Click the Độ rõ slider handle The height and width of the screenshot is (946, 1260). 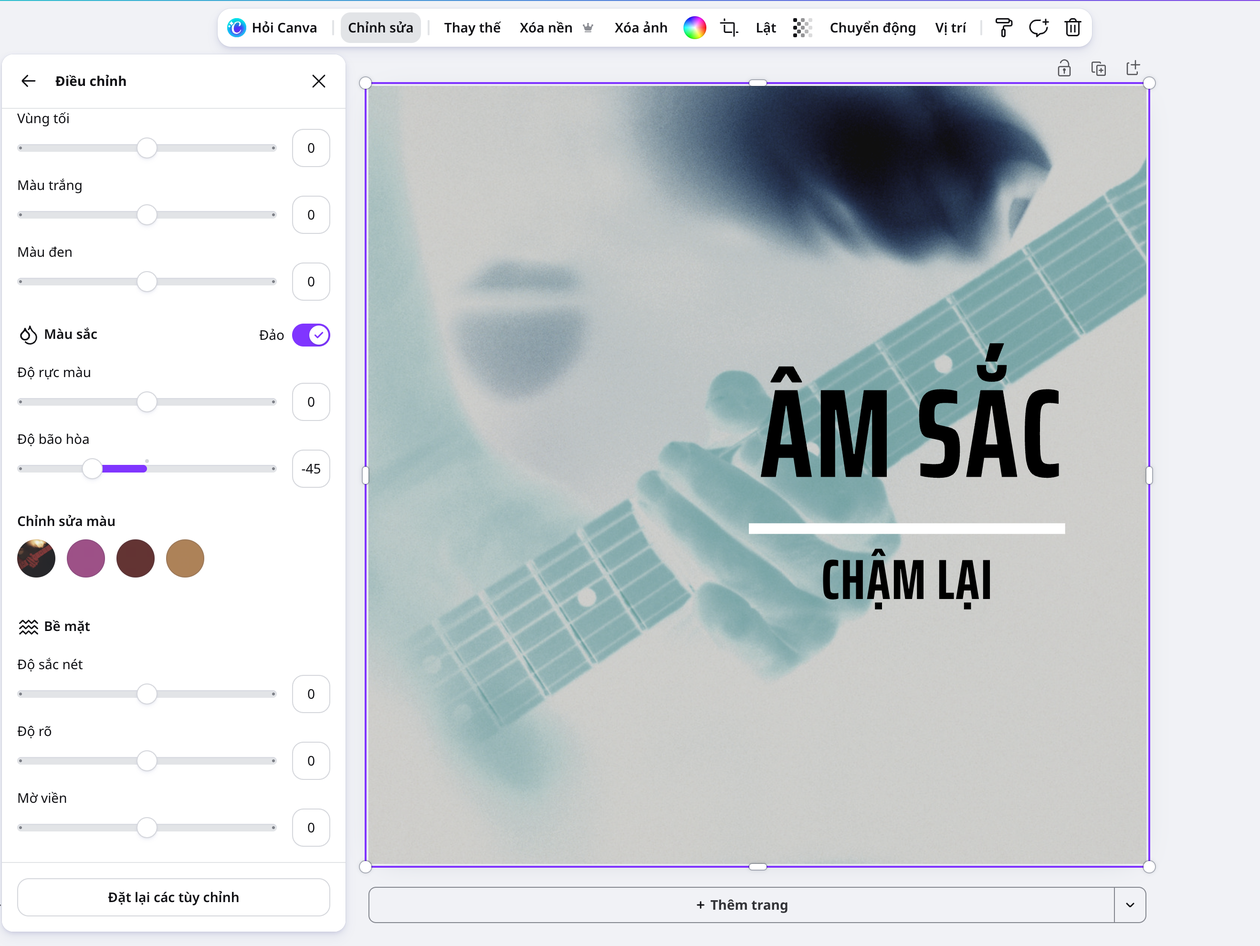[x=147, y=761]
